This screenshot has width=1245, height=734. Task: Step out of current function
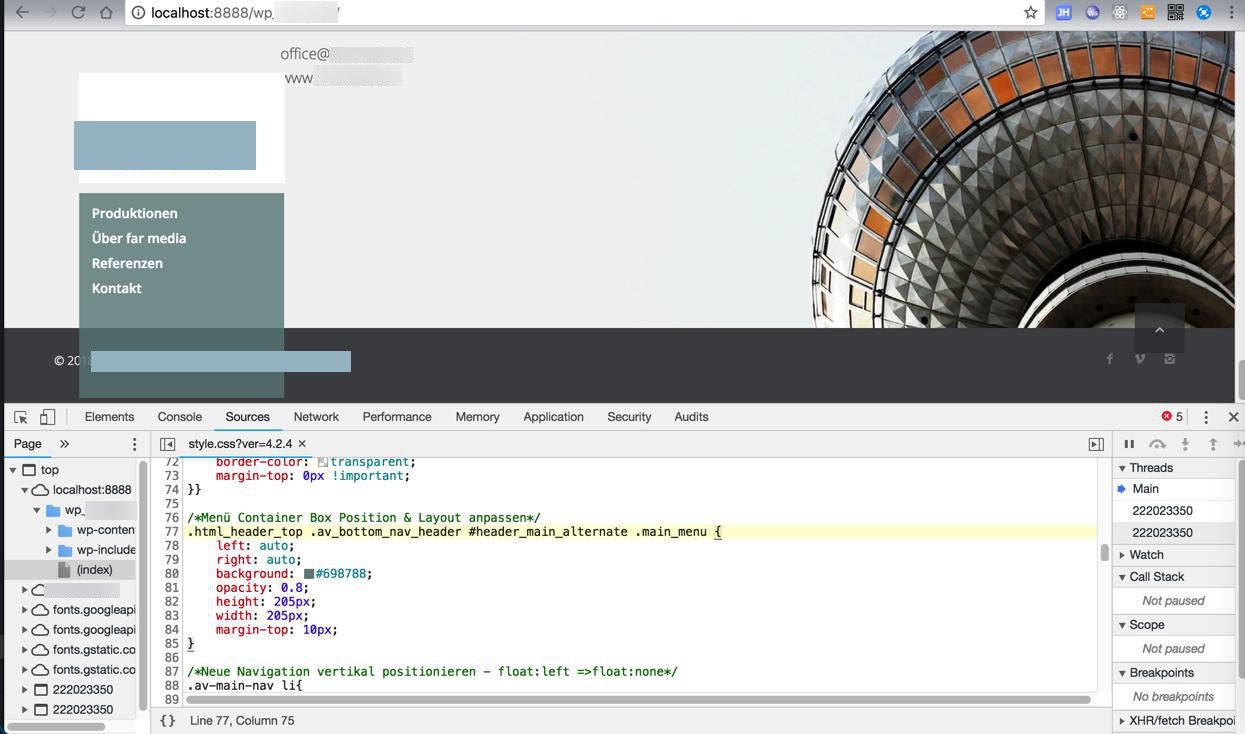[1213, 444]
